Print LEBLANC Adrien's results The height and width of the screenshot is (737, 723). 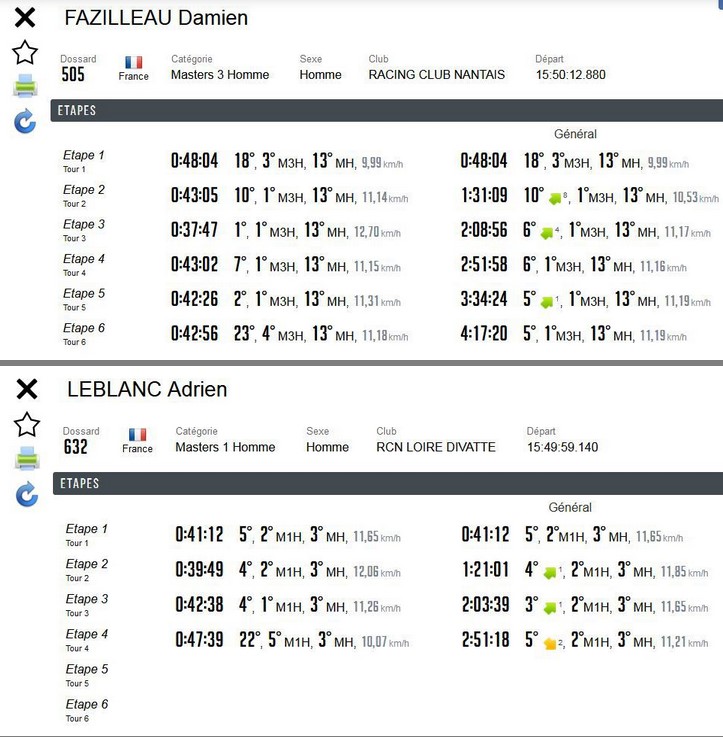tap(27, 459)
